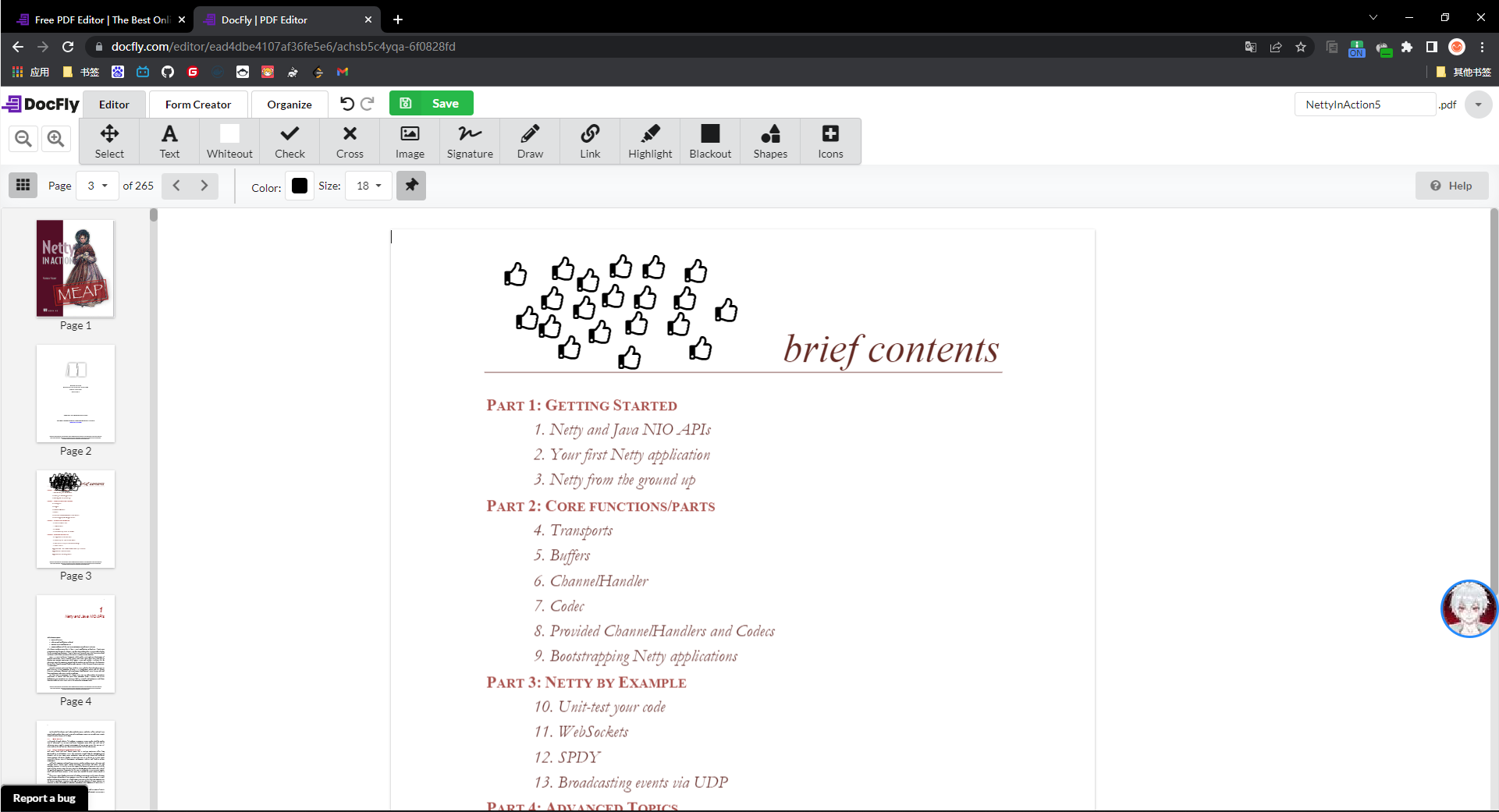This screenshot has height=812, width=1499.
Task: Undo the last action
Action: tap(347, 104)
